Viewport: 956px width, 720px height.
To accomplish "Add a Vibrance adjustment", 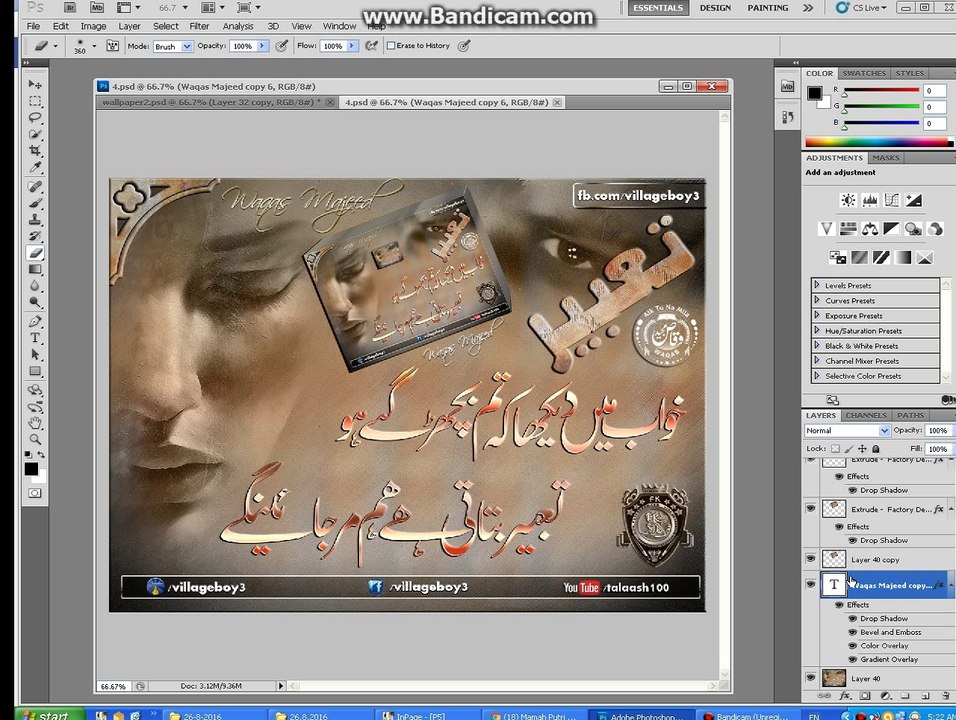I will tap(827, 229).
